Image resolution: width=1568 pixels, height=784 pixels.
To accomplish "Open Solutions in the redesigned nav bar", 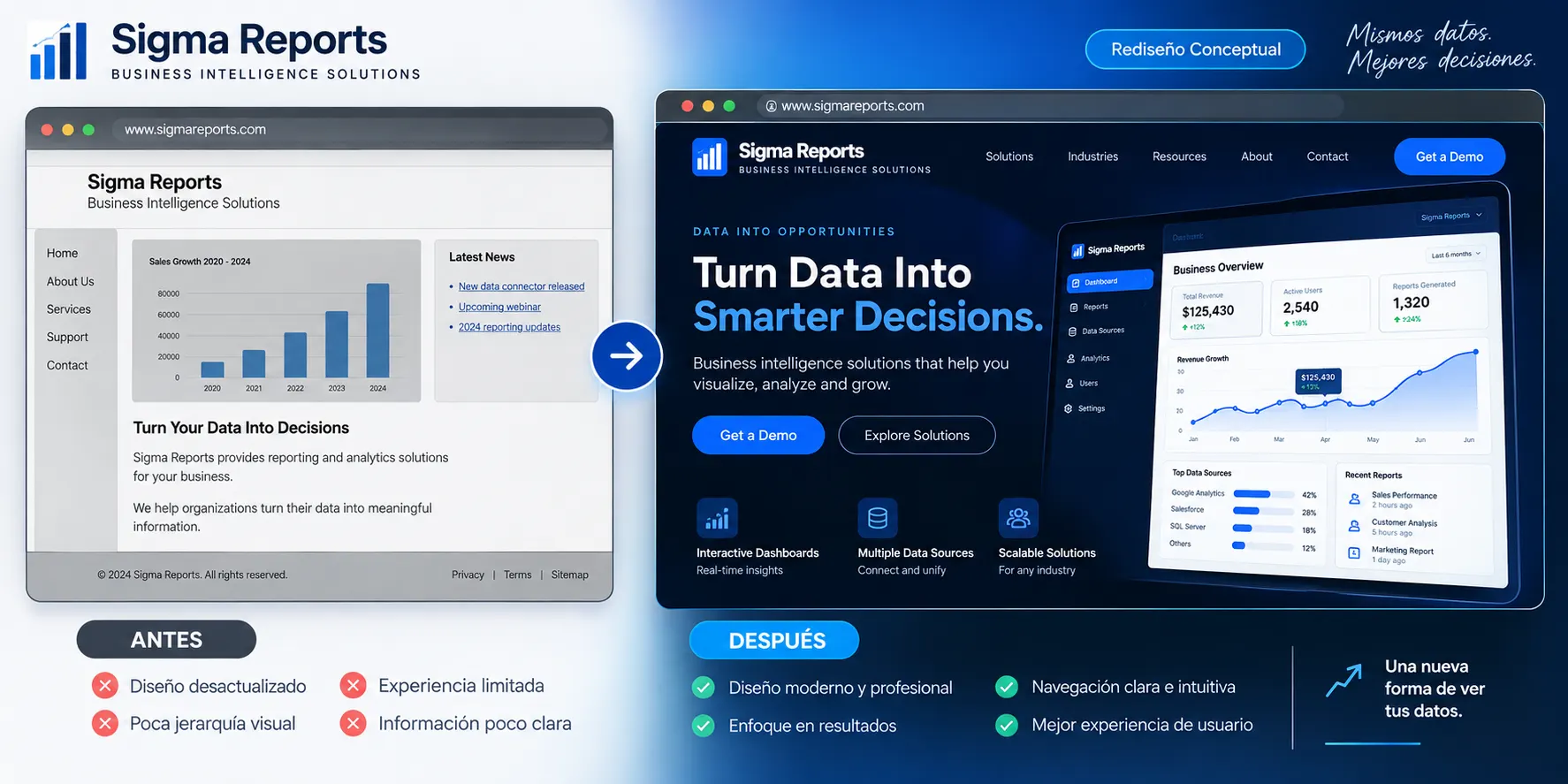I will tap(1009, 156).
